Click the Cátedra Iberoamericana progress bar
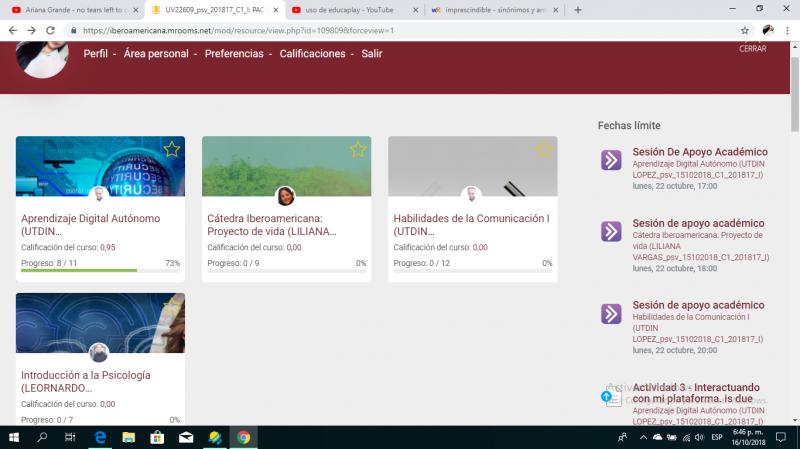The width and height of the screenshot is (800, 449). pyautogui.click(x=287, y=270)
